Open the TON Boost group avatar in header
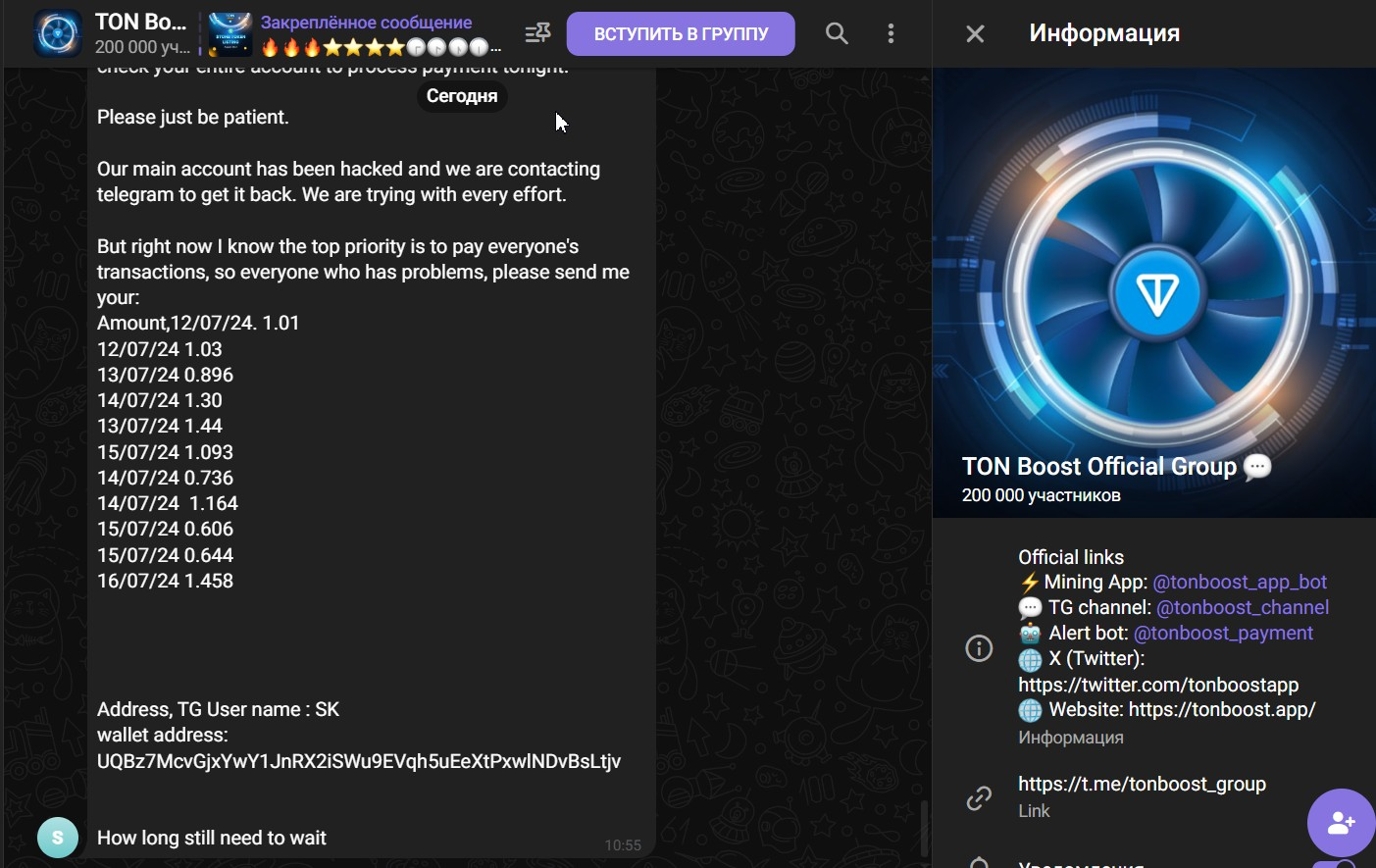The width and height of the screenshot is (1376, 868). [x=58, y=33]
